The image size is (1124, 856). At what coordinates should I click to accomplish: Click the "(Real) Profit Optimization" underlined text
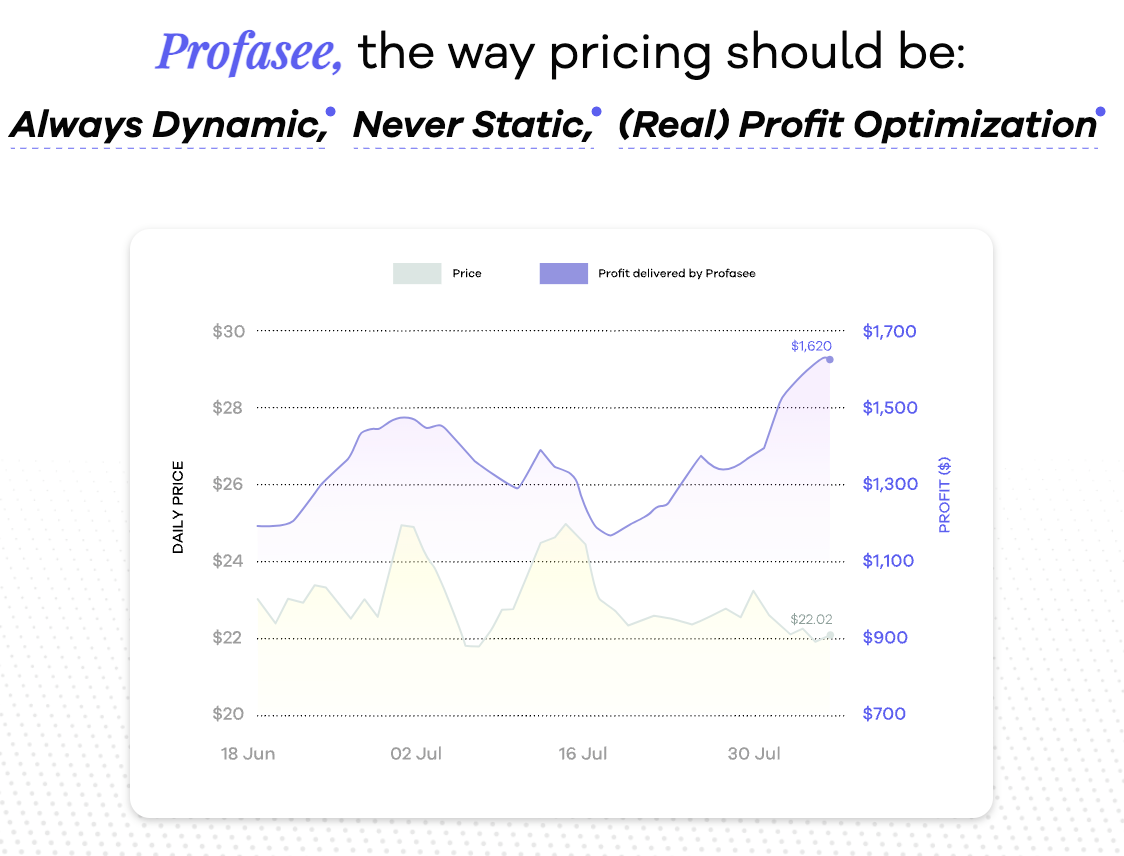[857, 126]
